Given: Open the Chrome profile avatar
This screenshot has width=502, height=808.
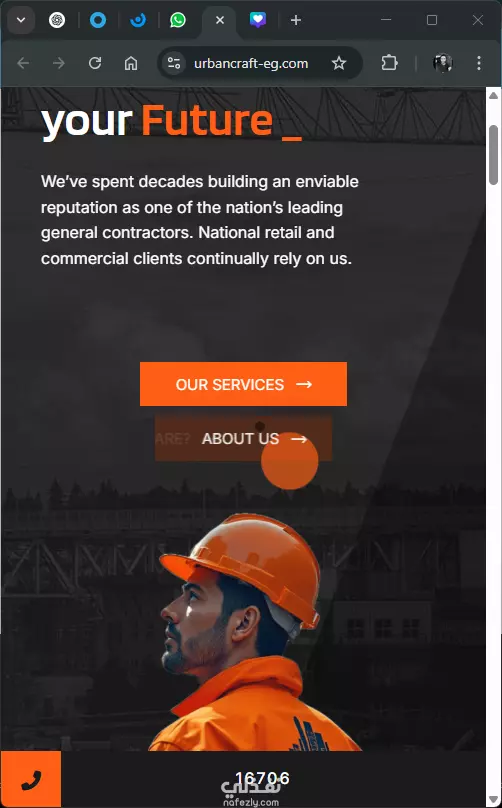Looking at the screenshot, I should (x=443, y=63).
